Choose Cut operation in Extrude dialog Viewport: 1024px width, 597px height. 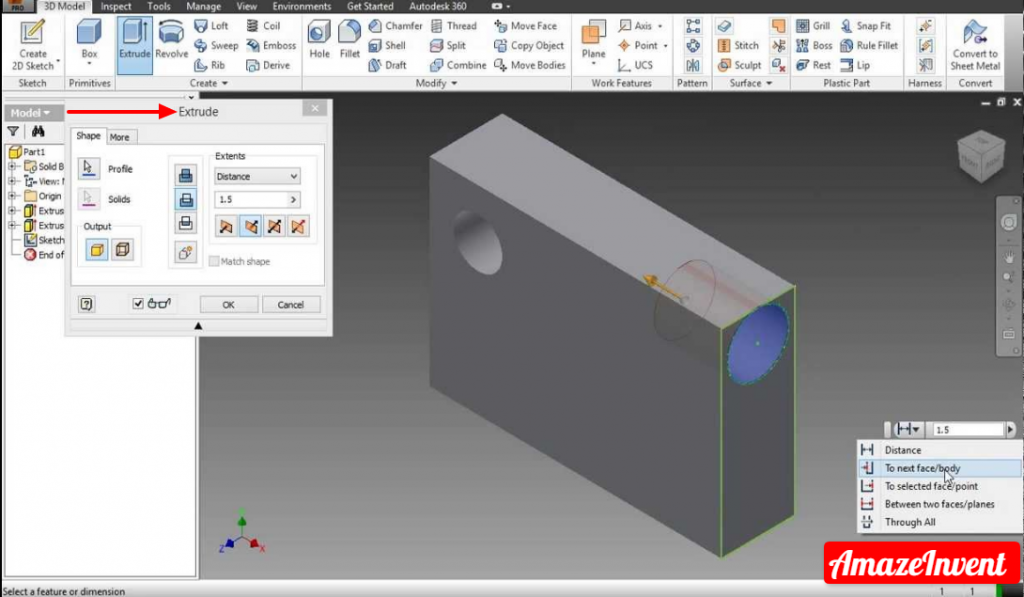click(x=185, y=199)
